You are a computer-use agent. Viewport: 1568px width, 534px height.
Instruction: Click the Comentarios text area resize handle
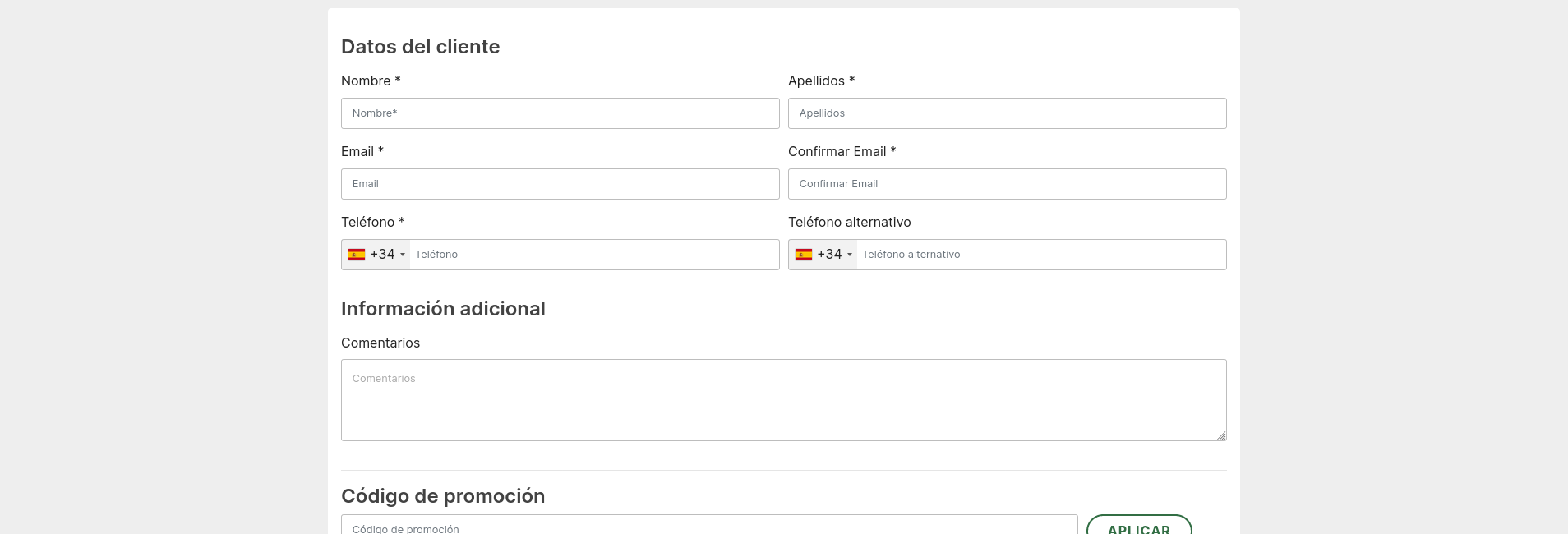pos(1221,435)
